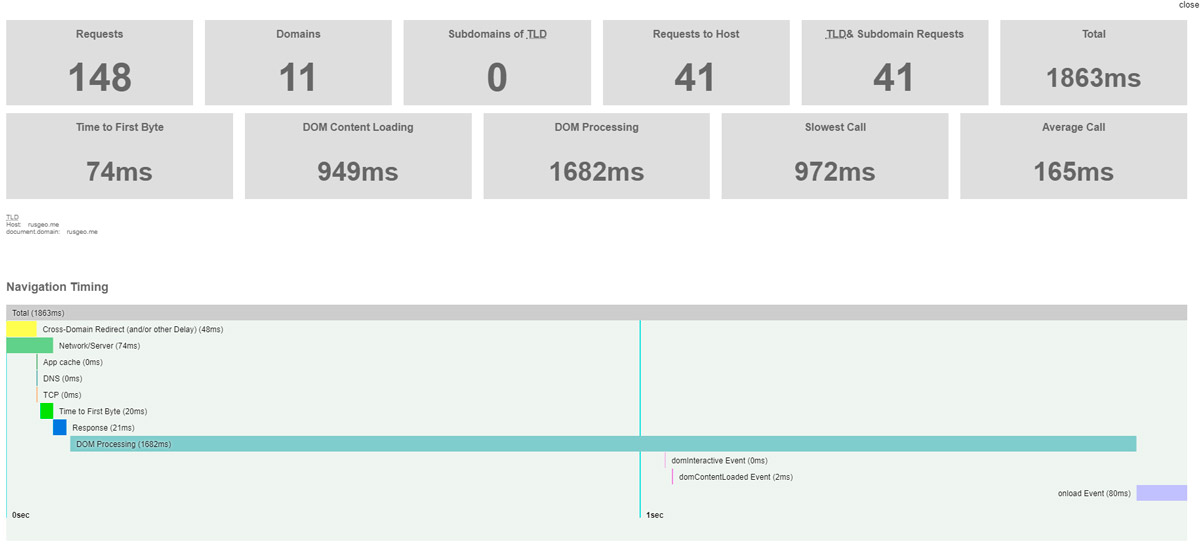
Task: Click the Subdomains of TLD card
Action: [497, 62]
